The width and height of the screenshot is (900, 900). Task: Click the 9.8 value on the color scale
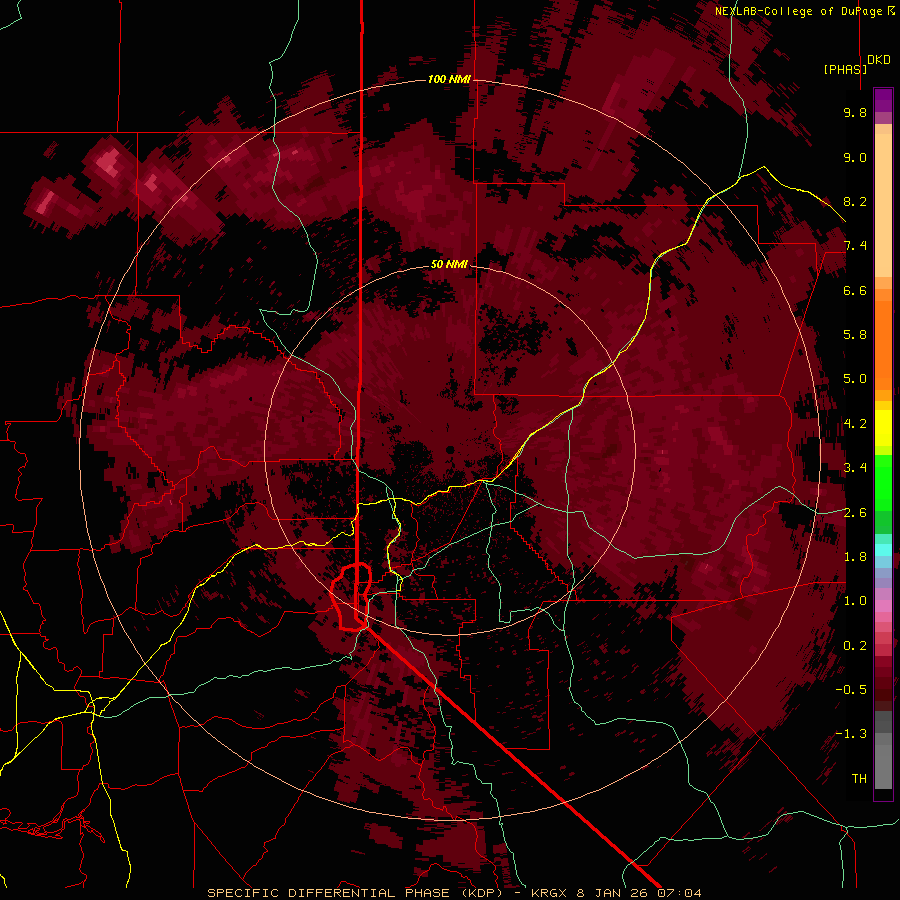tap(855, 112)
